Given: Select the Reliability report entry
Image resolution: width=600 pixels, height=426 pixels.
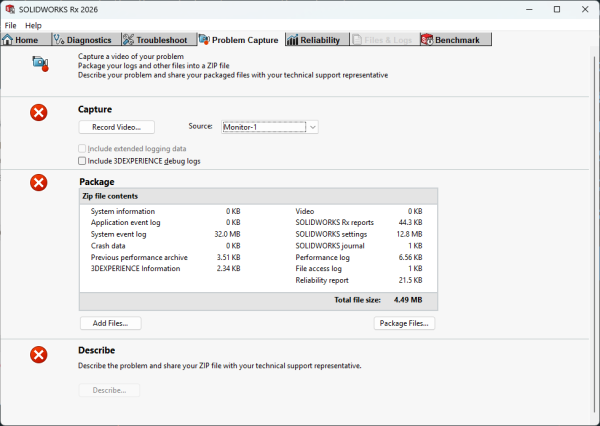Looking at the screenshot, I should [359, 281].
